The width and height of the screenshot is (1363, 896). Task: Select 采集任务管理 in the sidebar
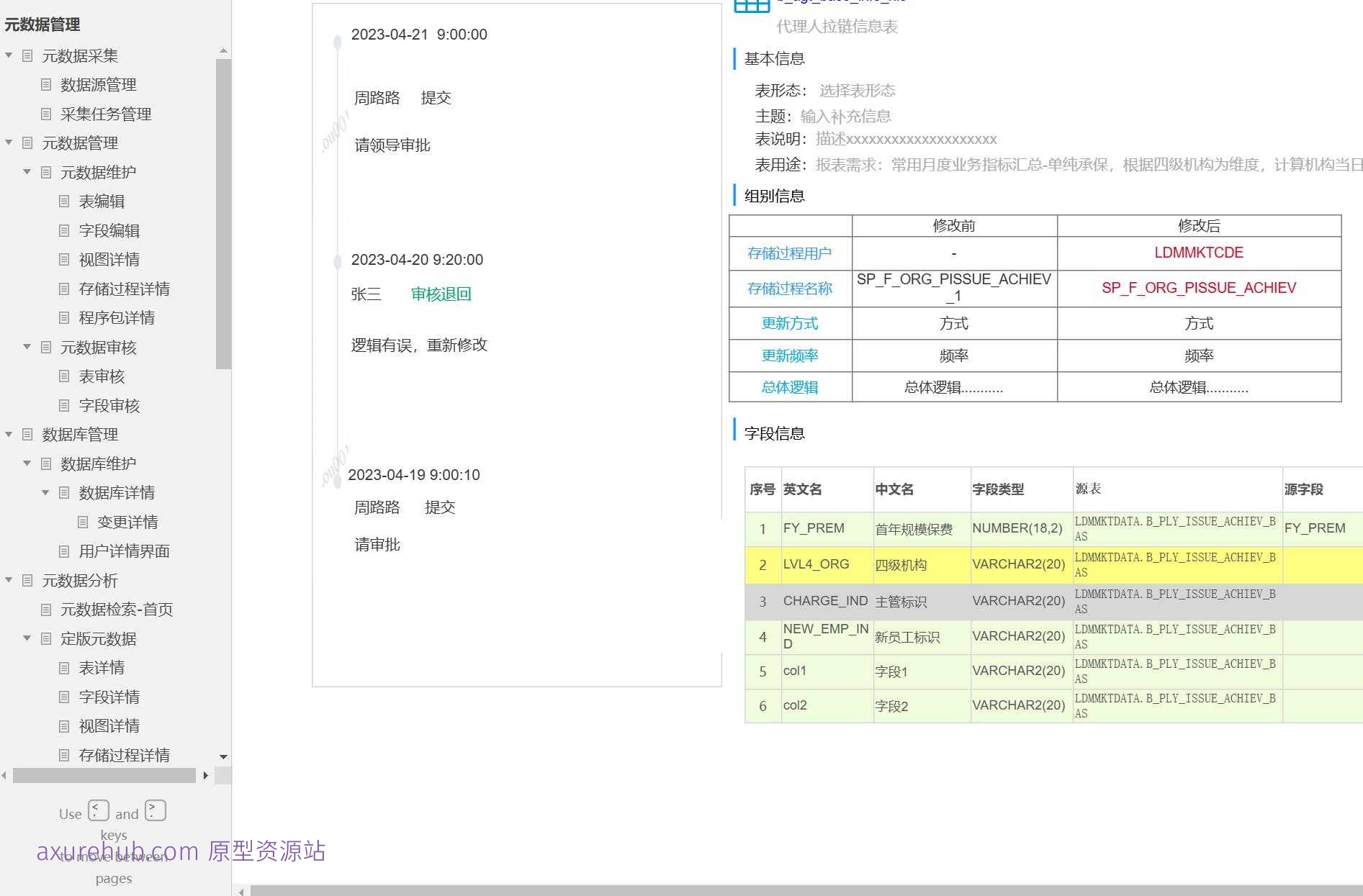pos(104,114)
